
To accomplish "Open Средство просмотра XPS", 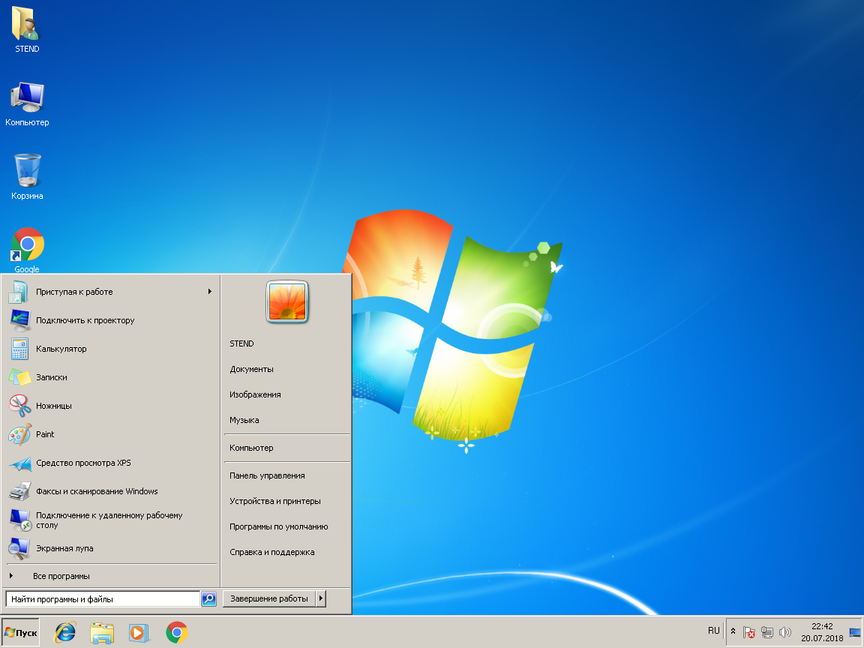I will 112,463.
